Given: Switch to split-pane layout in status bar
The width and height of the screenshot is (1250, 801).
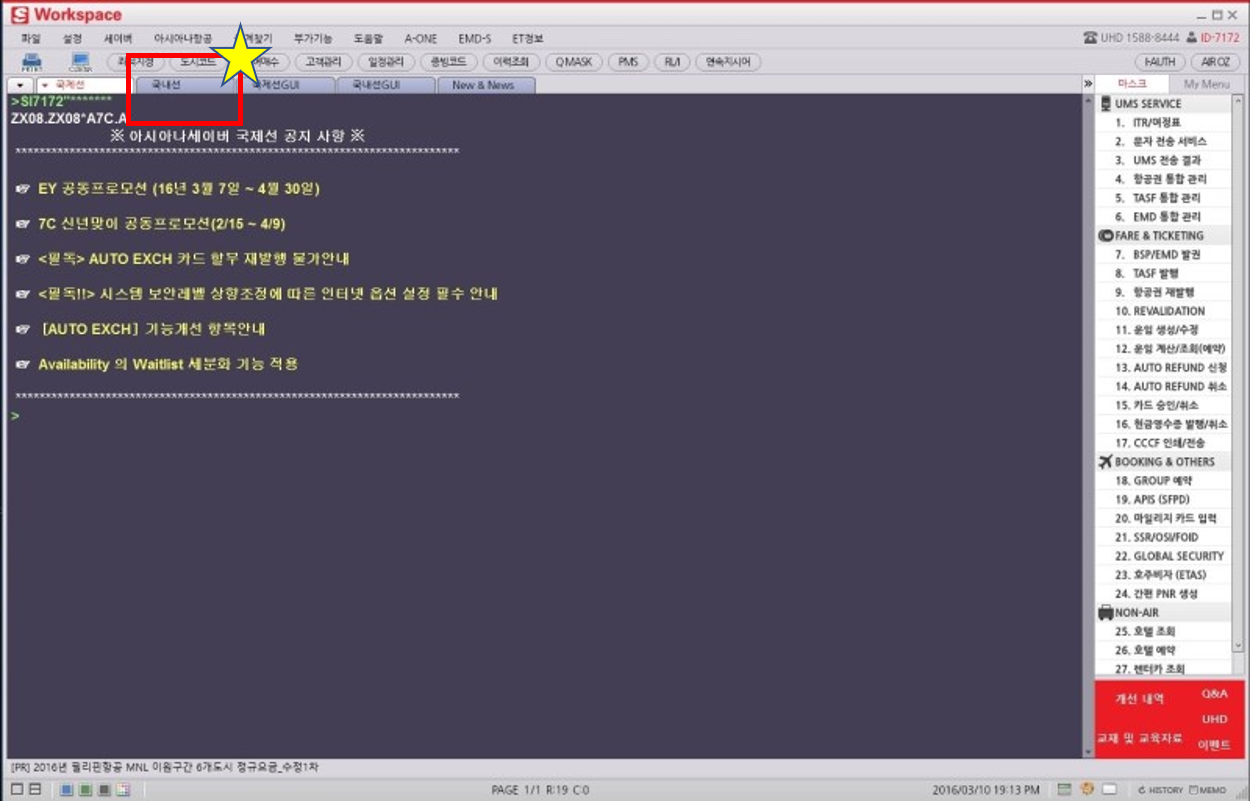Looking at the screenshot, I should pyautogui.click(x=34, y=790).
